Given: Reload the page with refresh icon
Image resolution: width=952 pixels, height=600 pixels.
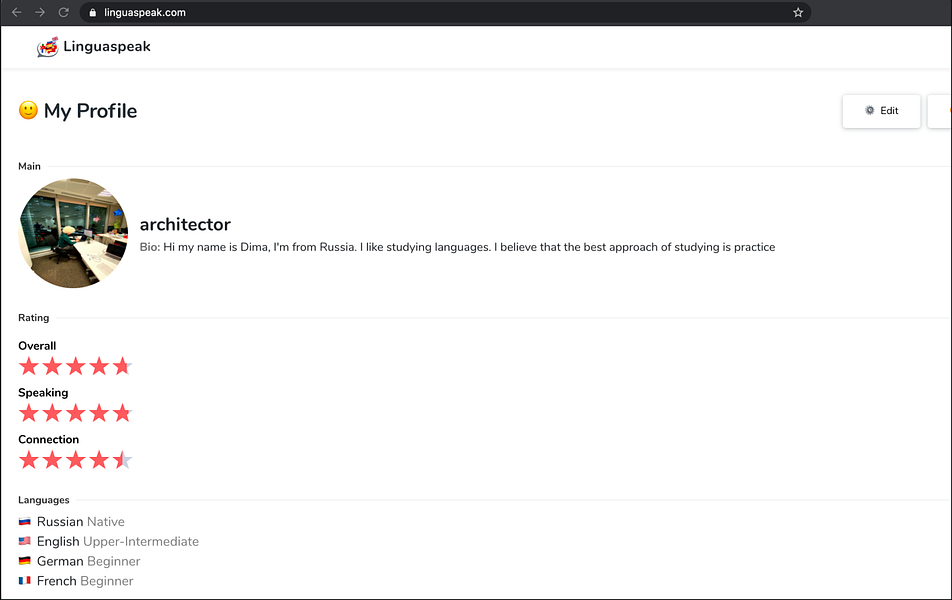Looking at the screenshot, I should [x=64, y=12].
